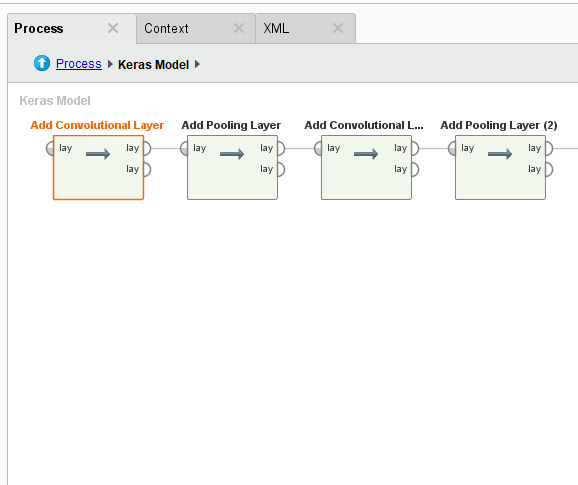Click bottom output port of Add Convolutional Layer

147,170
